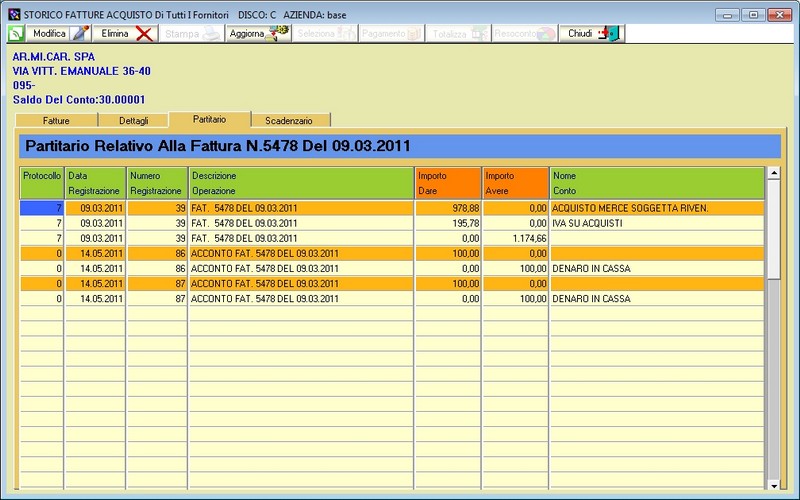Select the Aggiorna button label
Screen dimensions: 800x500
246,34
